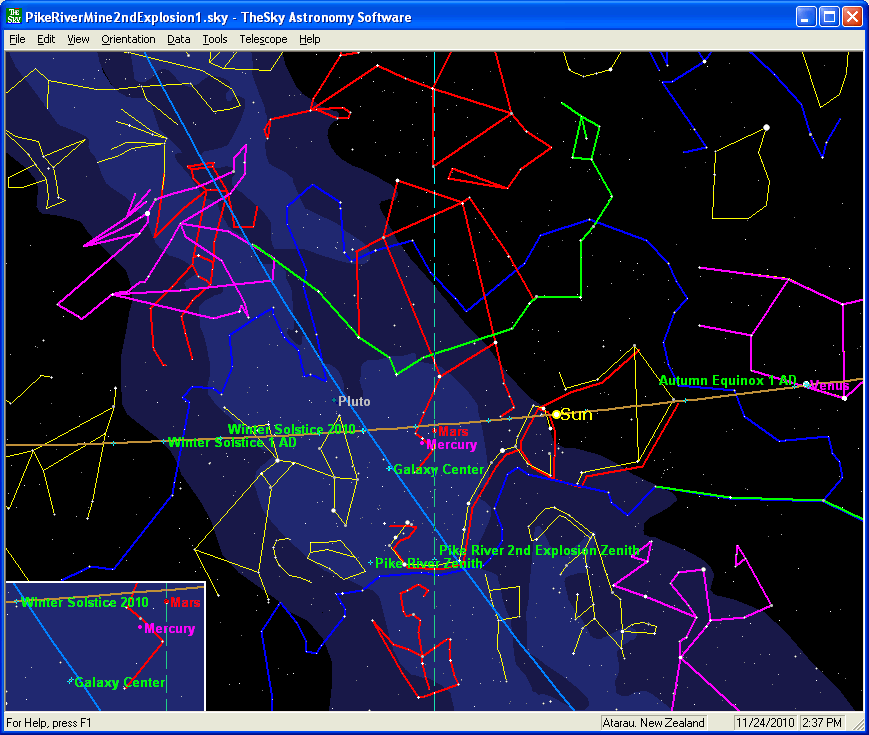Open the View menu
Viewport: 869px width, 735px height.
tap(78, 39)
